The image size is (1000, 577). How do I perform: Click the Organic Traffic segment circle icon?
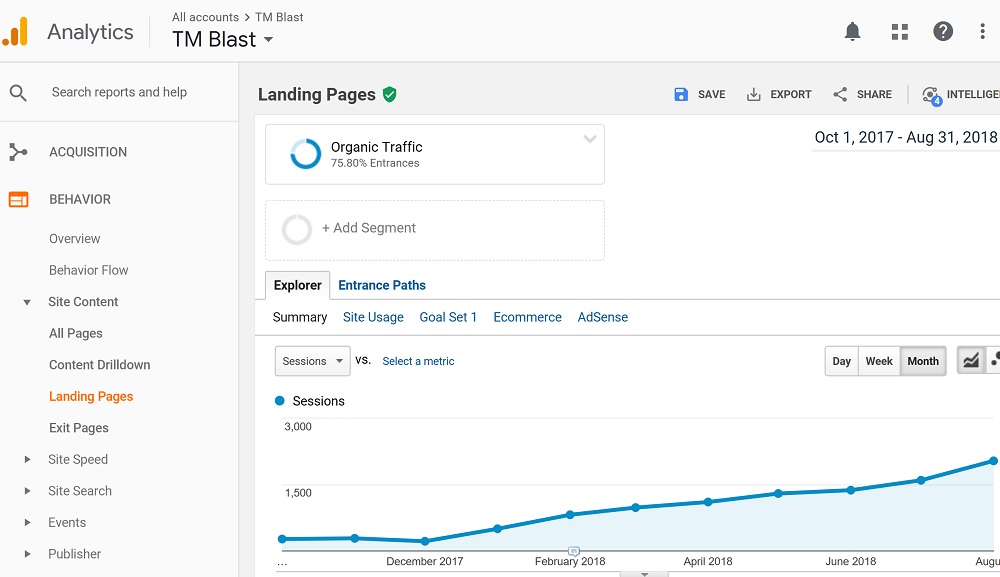coord(305,154)
